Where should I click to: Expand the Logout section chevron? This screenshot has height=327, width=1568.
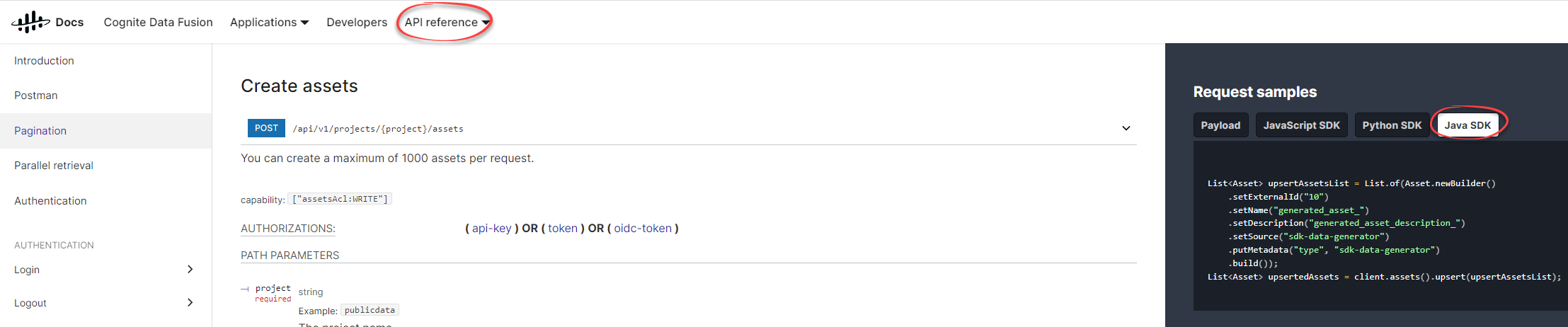(190, 302)
